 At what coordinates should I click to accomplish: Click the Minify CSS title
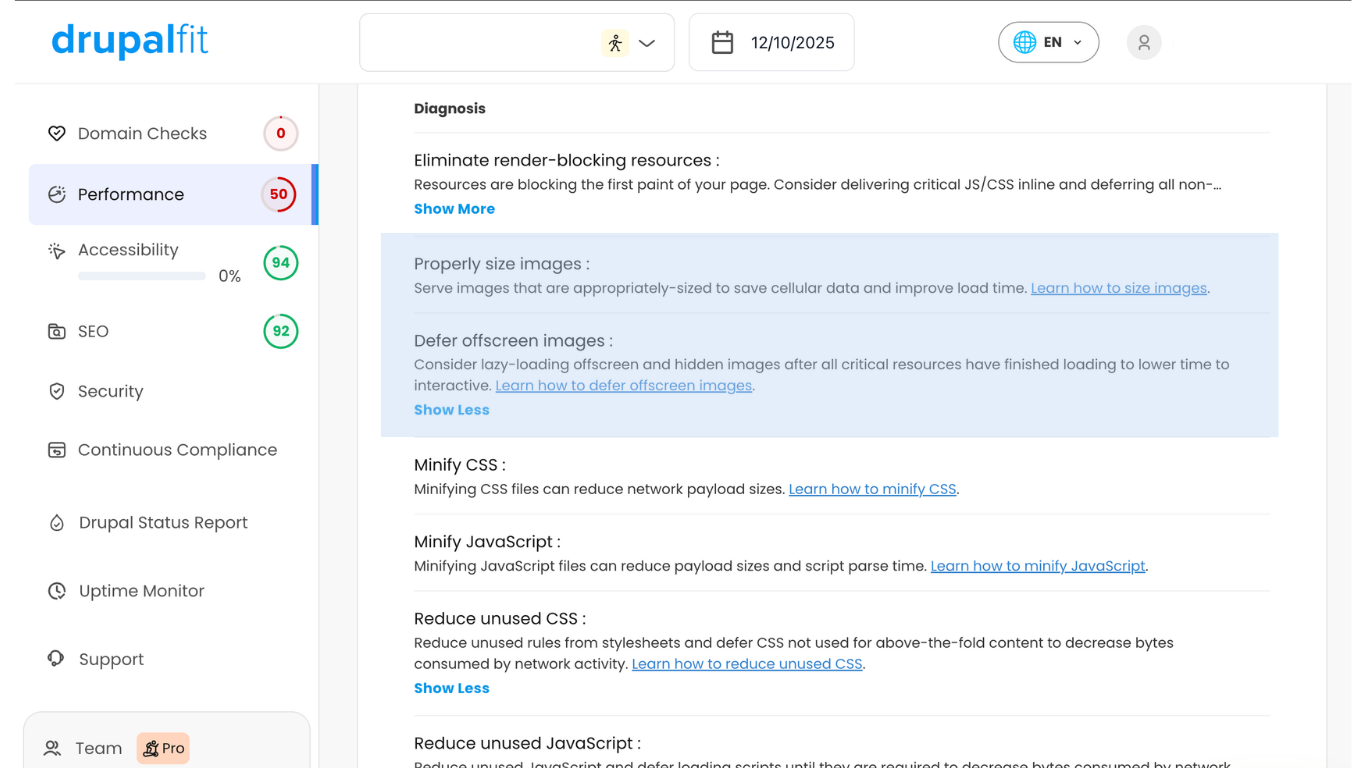pyautogui.click(x=460, y=465)
